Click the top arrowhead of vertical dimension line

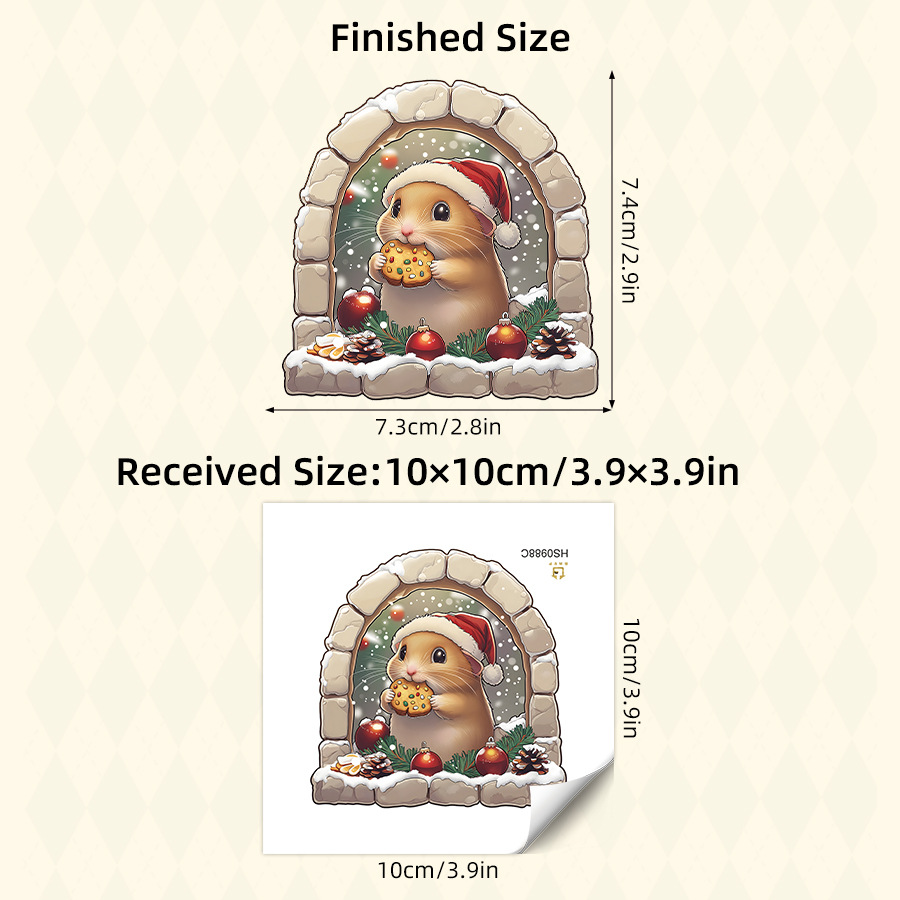pos(612,76)
